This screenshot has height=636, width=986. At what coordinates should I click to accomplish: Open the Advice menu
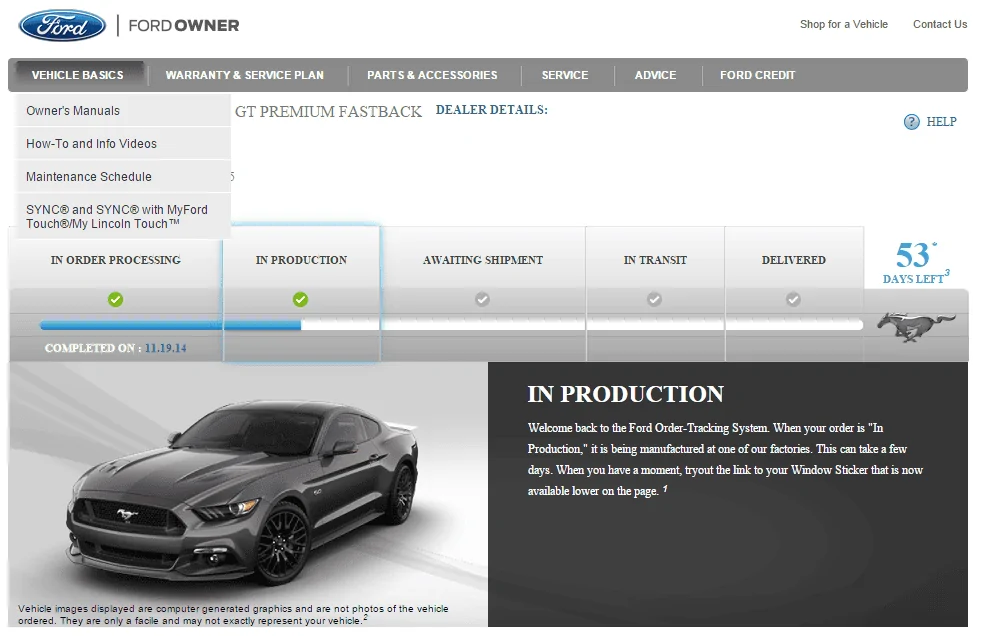(x=655, y=75)
